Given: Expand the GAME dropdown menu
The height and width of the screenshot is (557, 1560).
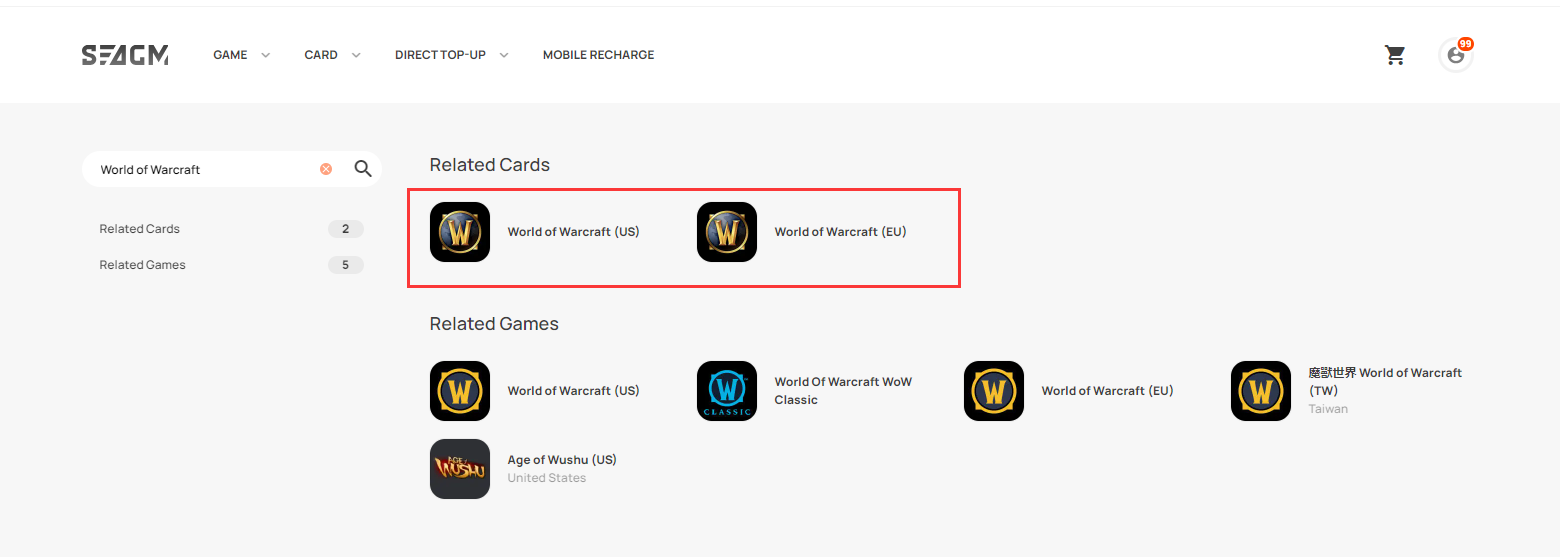Looking at the screenshot, I should coord(241,55).
